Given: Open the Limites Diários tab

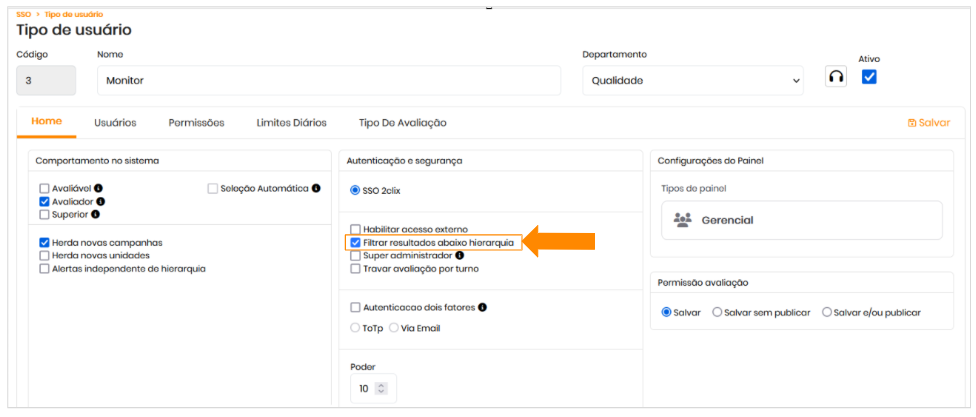Looking at the screenshot, I should [291, 123].
